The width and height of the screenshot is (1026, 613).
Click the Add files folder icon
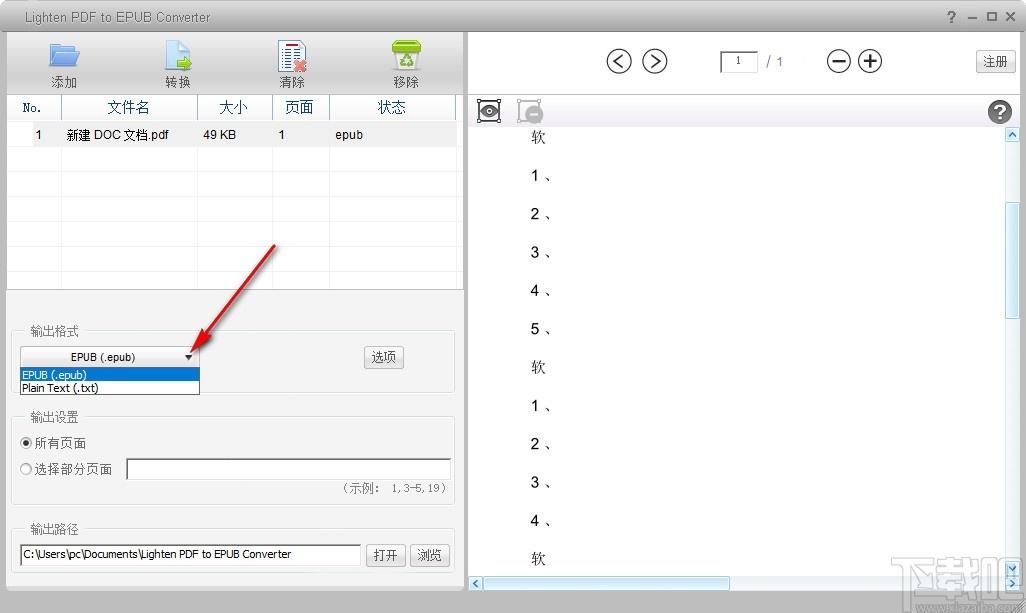pyautogui.click(x=64, y=56)
